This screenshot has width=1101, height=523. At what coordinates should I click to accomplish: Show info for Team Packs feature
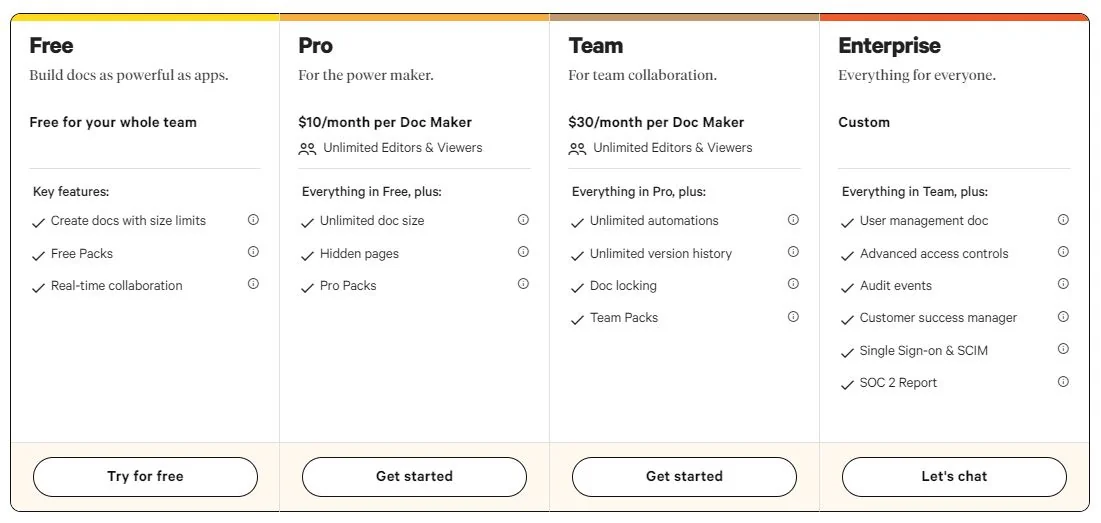pos(793,317)
